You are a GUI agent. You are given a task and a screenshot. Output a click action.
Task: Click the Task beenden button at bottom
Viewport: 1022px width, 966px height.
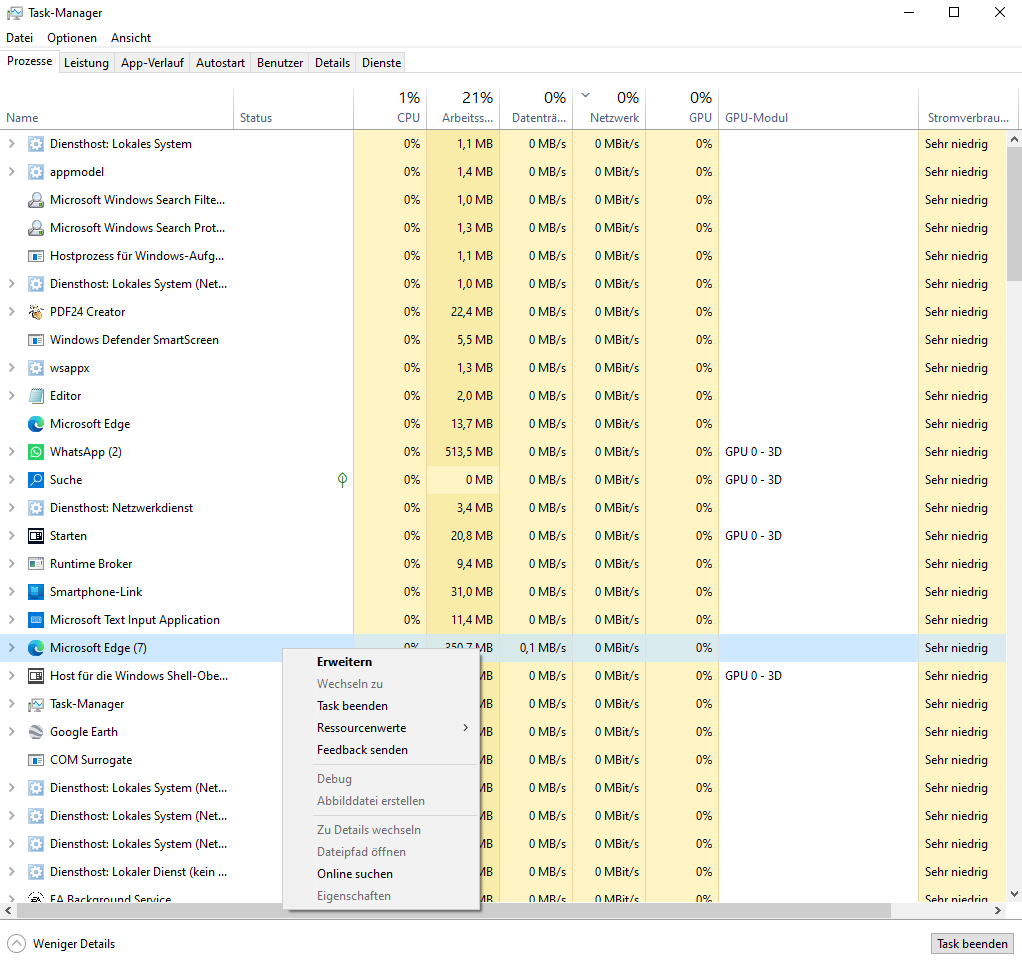(x=972, y=943)
